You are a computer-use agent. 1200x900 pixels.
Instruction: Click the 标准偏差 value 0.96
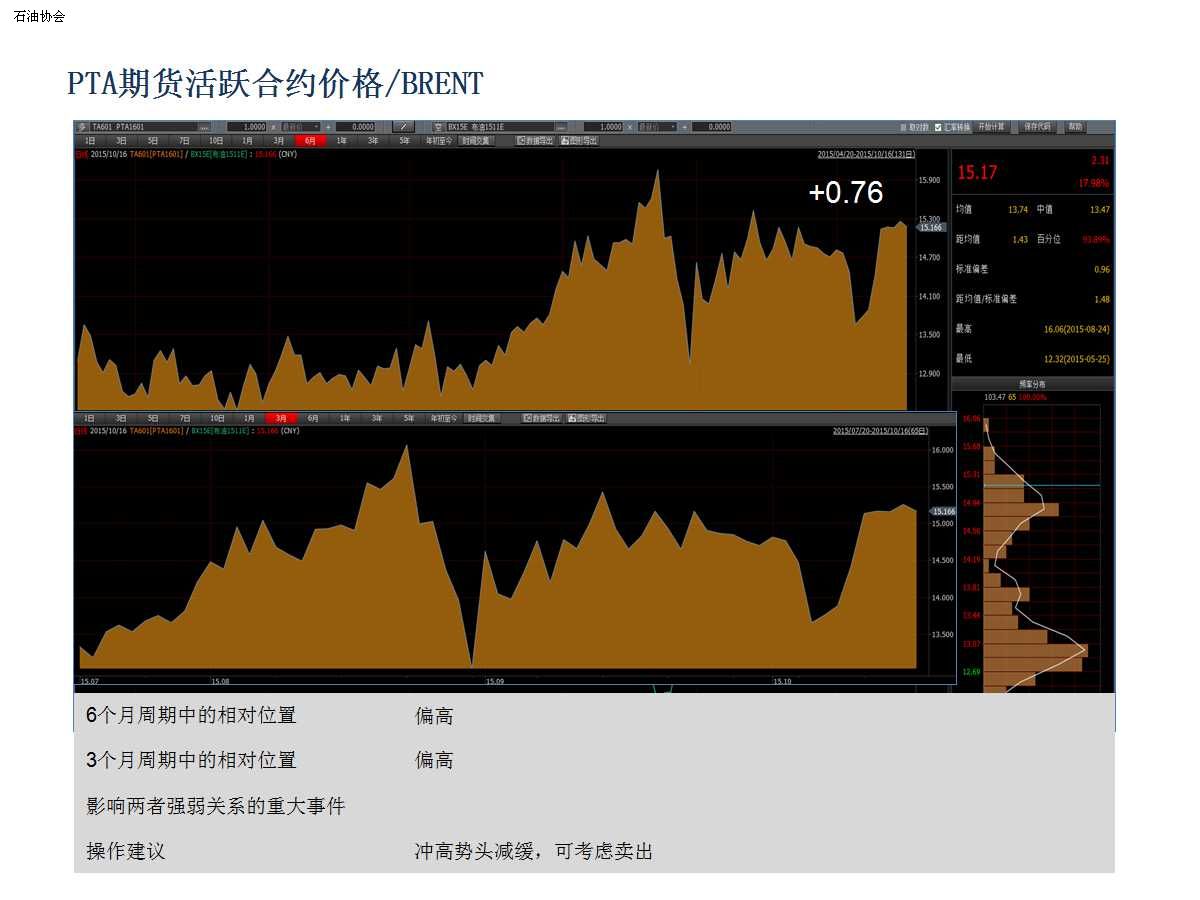click(1102, 269)
